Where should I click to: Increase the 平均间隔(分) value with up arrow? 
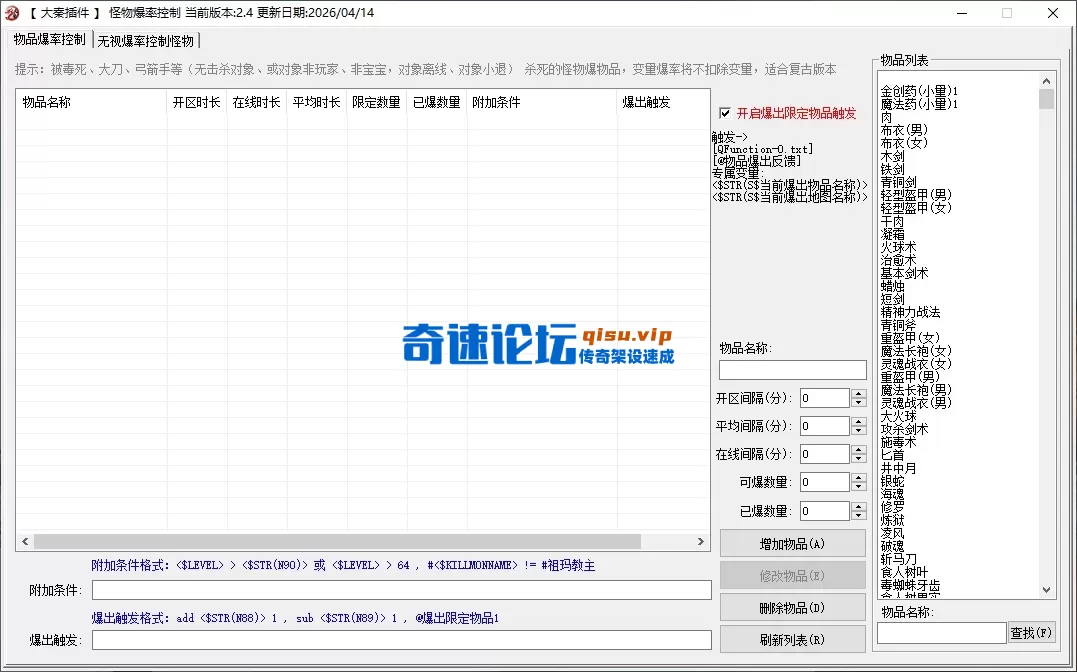pyautogui.click(x=859, y=422)
